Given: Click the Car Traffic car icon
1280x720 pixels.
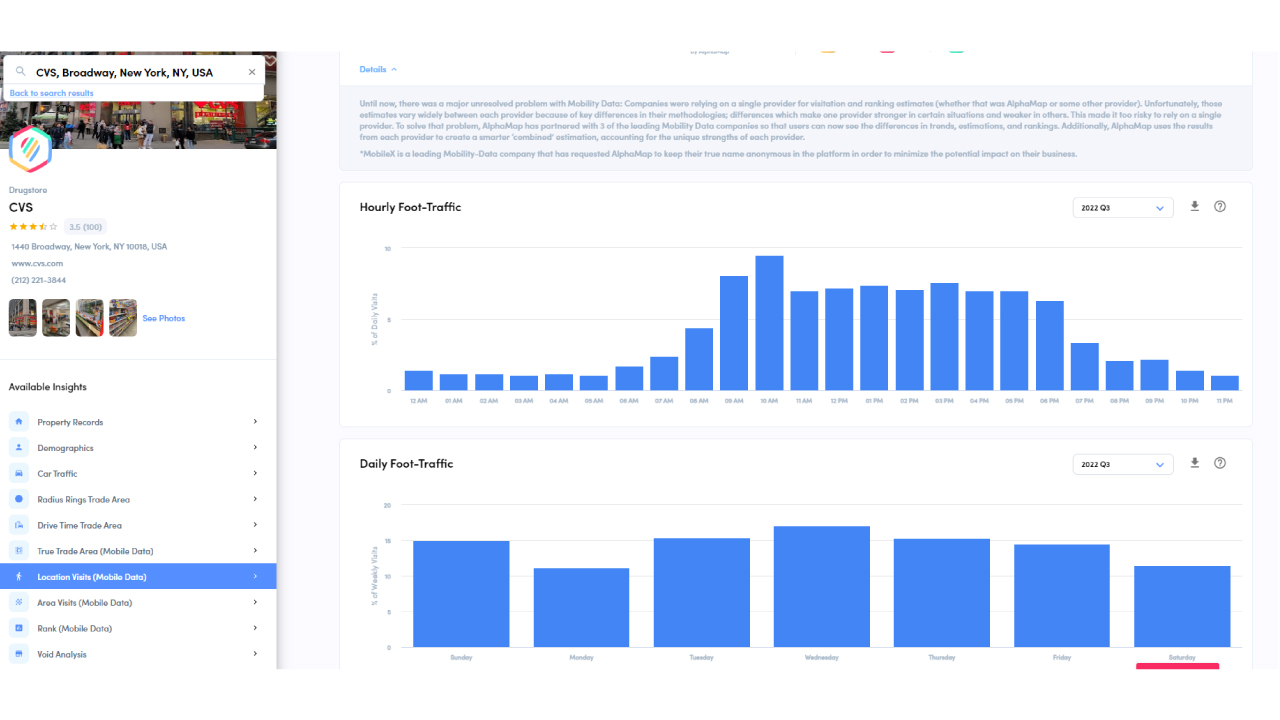Looking at the screenshot, I should tap(19, 473).
